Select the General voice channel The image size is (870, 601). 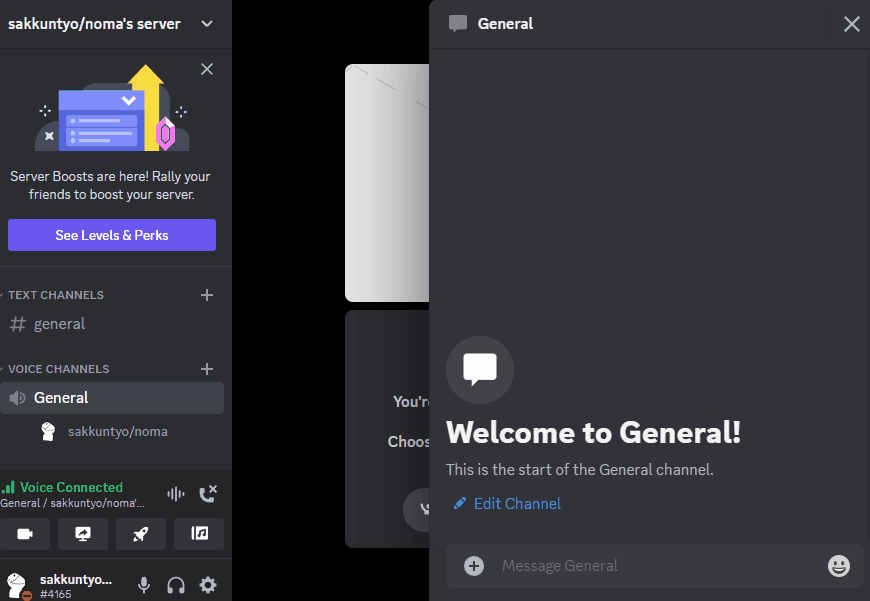(x=60, y=397)
